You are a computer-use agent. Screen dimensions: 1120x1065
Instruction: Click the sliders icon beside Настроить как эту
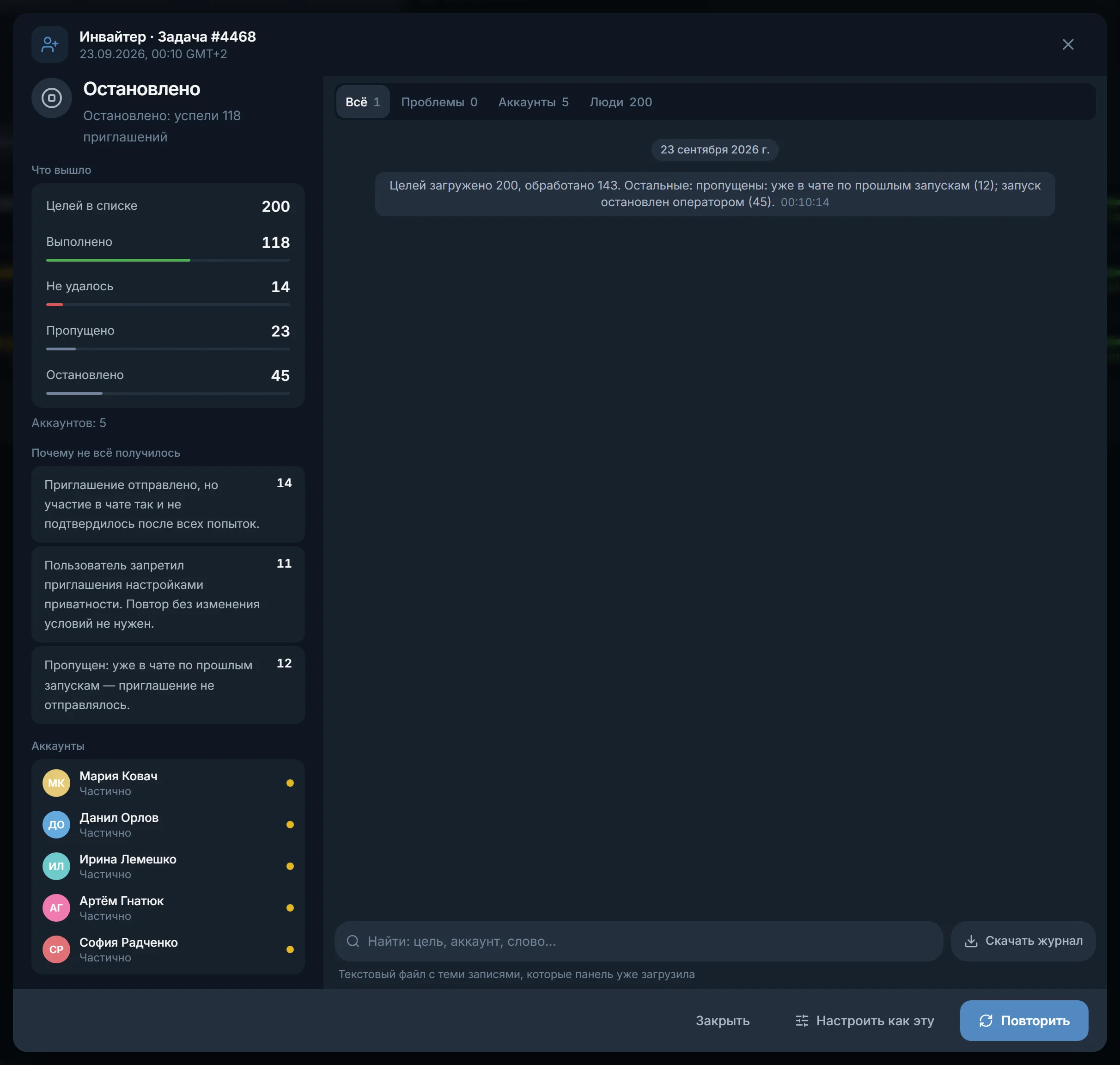(x=802, y=1020)
